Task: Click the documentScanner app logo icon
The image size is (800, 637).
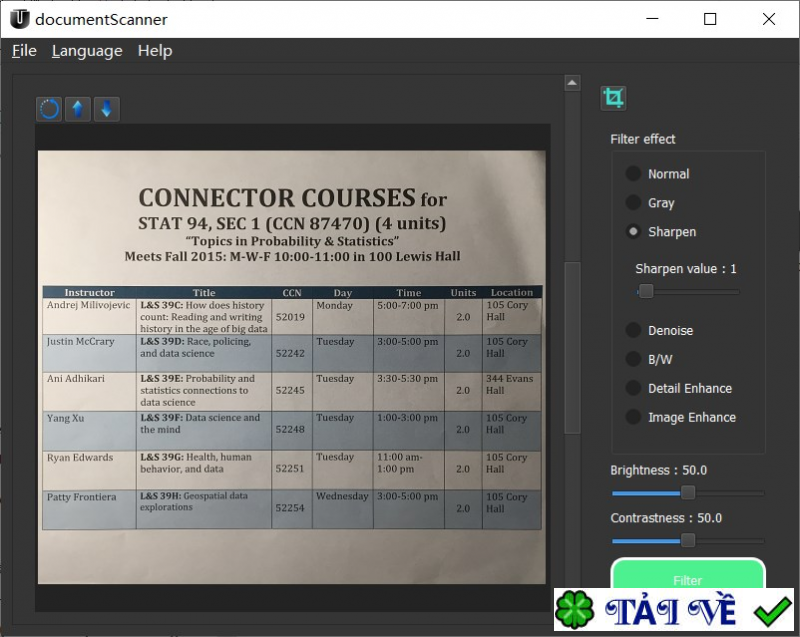Action: (18, 19)
